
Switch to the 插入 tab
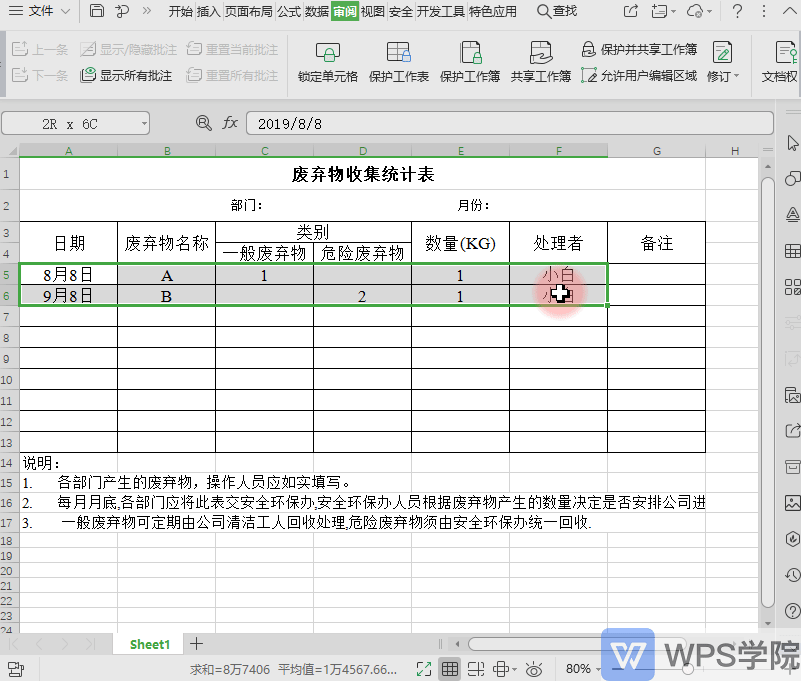coord(208,11)
